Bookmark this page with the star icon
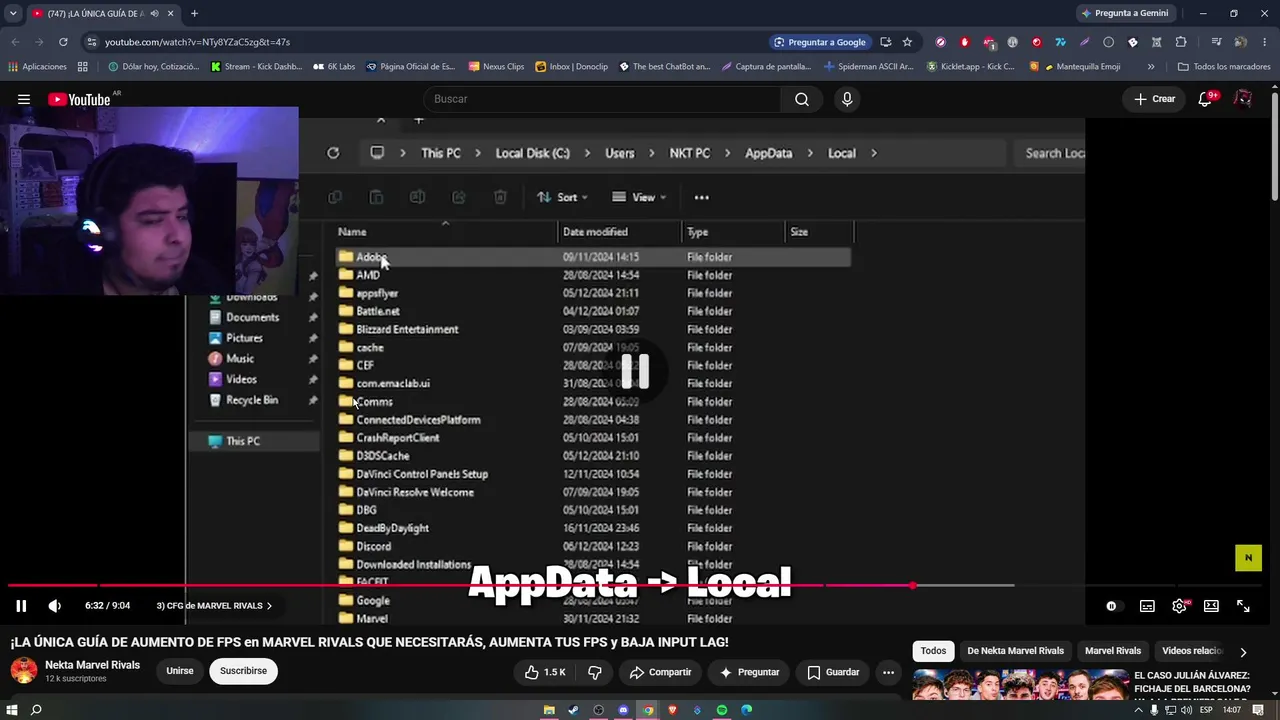This screenshot has height=720, width=1280. tap(907, 42)
